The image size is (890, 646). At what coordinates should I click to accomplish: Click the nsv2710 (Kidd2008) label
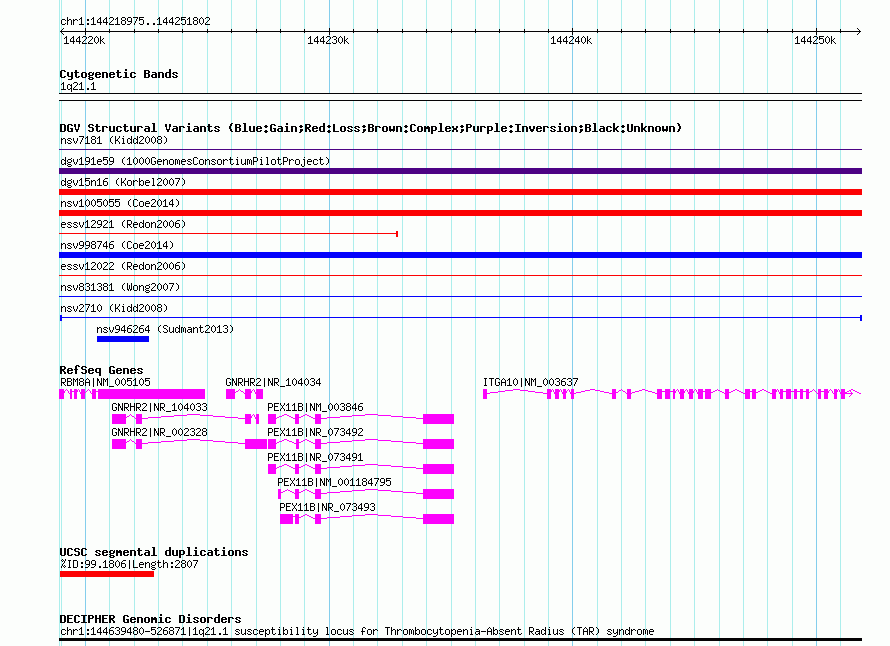tap(114, 308)
